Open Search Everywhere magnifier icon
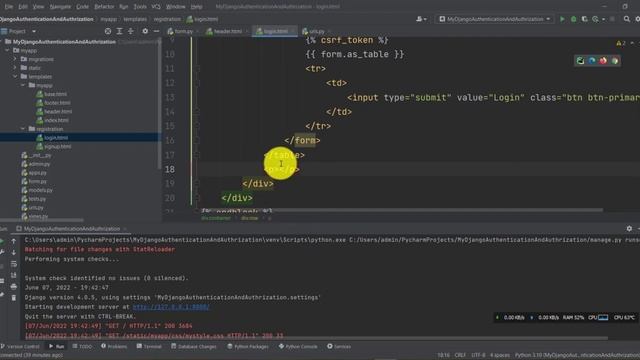The height and width of the screenshot is (360, 640). (627, 19)
